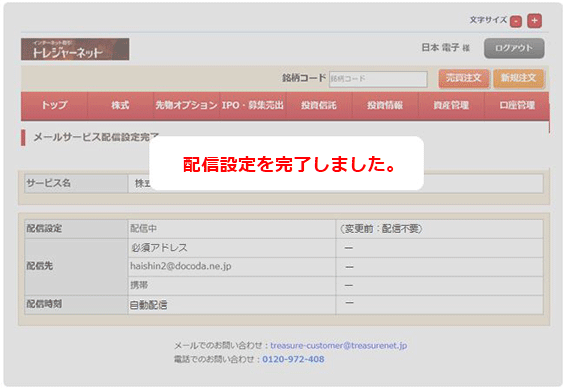Open the 先物オプション menu tab
This screenshot has width=567, height=391.
[186, 105]
